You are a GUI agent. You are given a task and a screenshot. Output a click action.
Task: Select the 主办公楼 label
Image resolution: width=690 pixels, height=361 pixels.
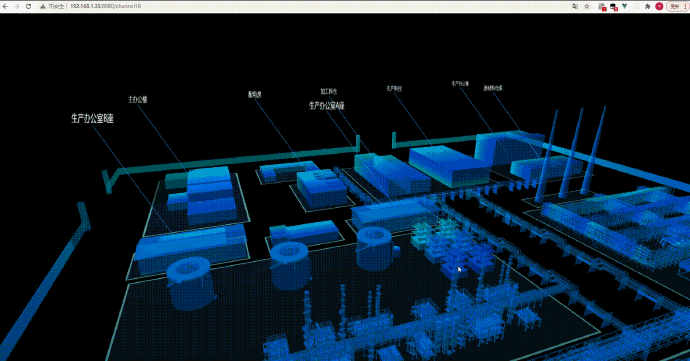coord(137,99)
